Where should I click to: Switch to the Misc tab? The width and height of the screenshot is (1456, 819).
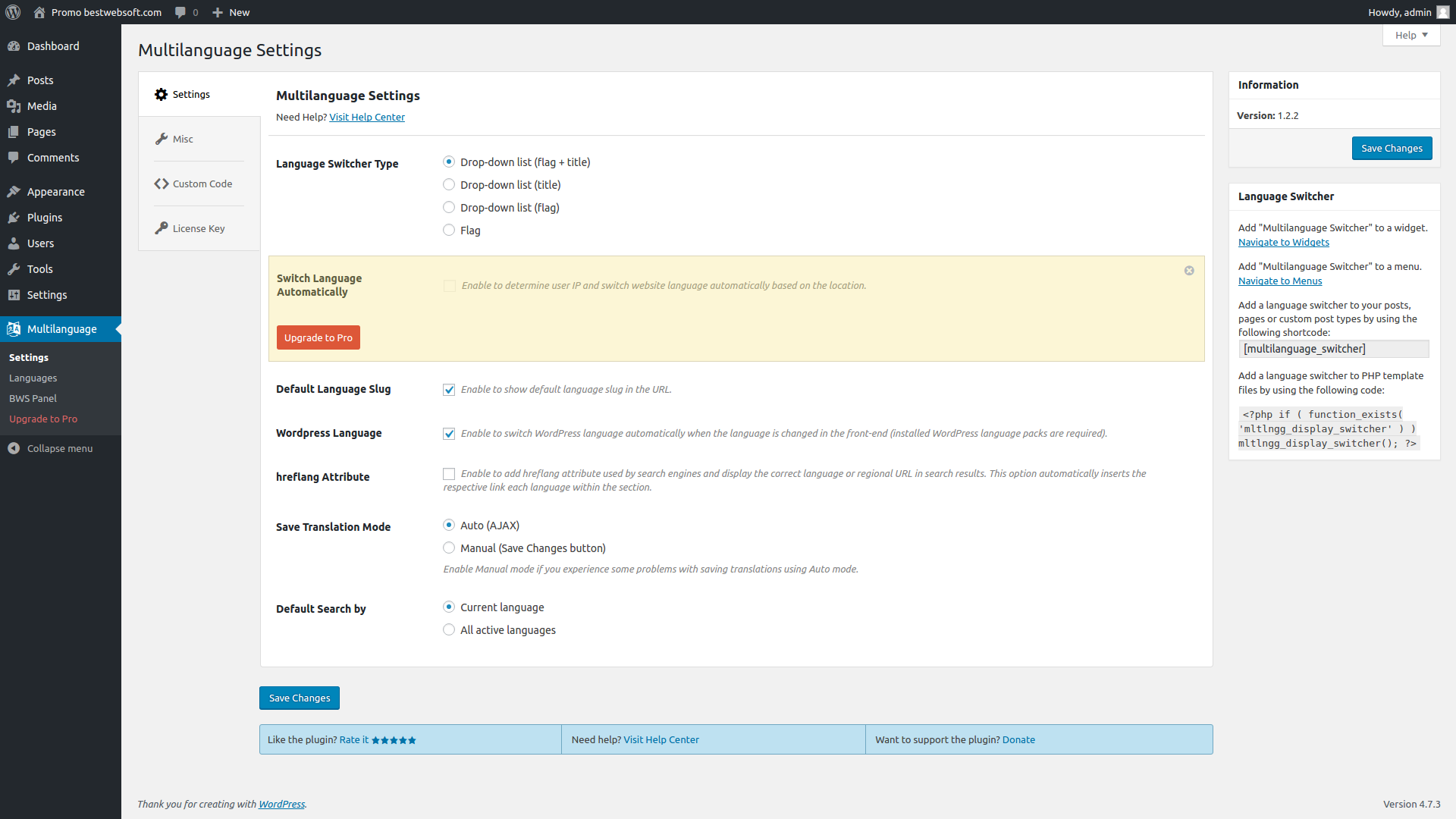tap(199, 139)
